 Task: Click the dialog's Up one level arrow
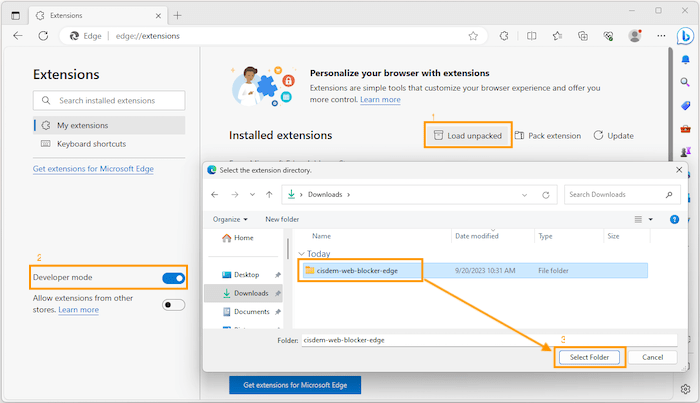[269, 195]
